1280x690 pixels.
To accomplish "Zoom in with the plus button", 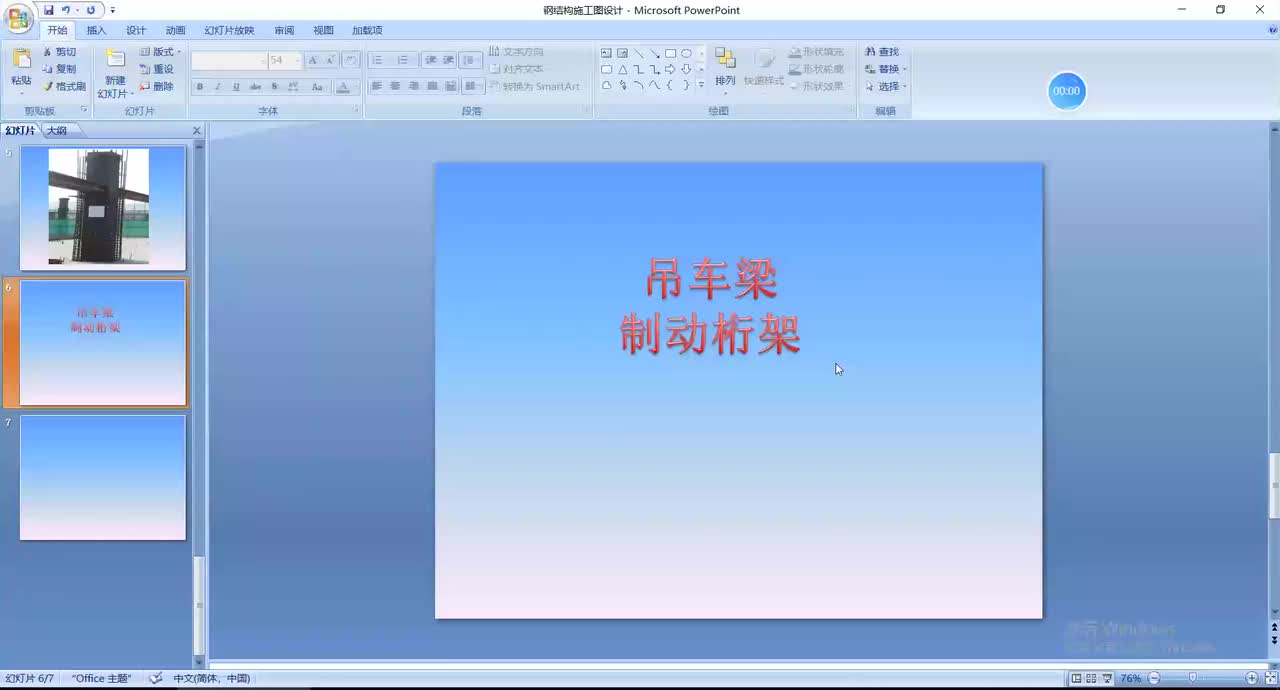I will click(x=1251, y=678).
